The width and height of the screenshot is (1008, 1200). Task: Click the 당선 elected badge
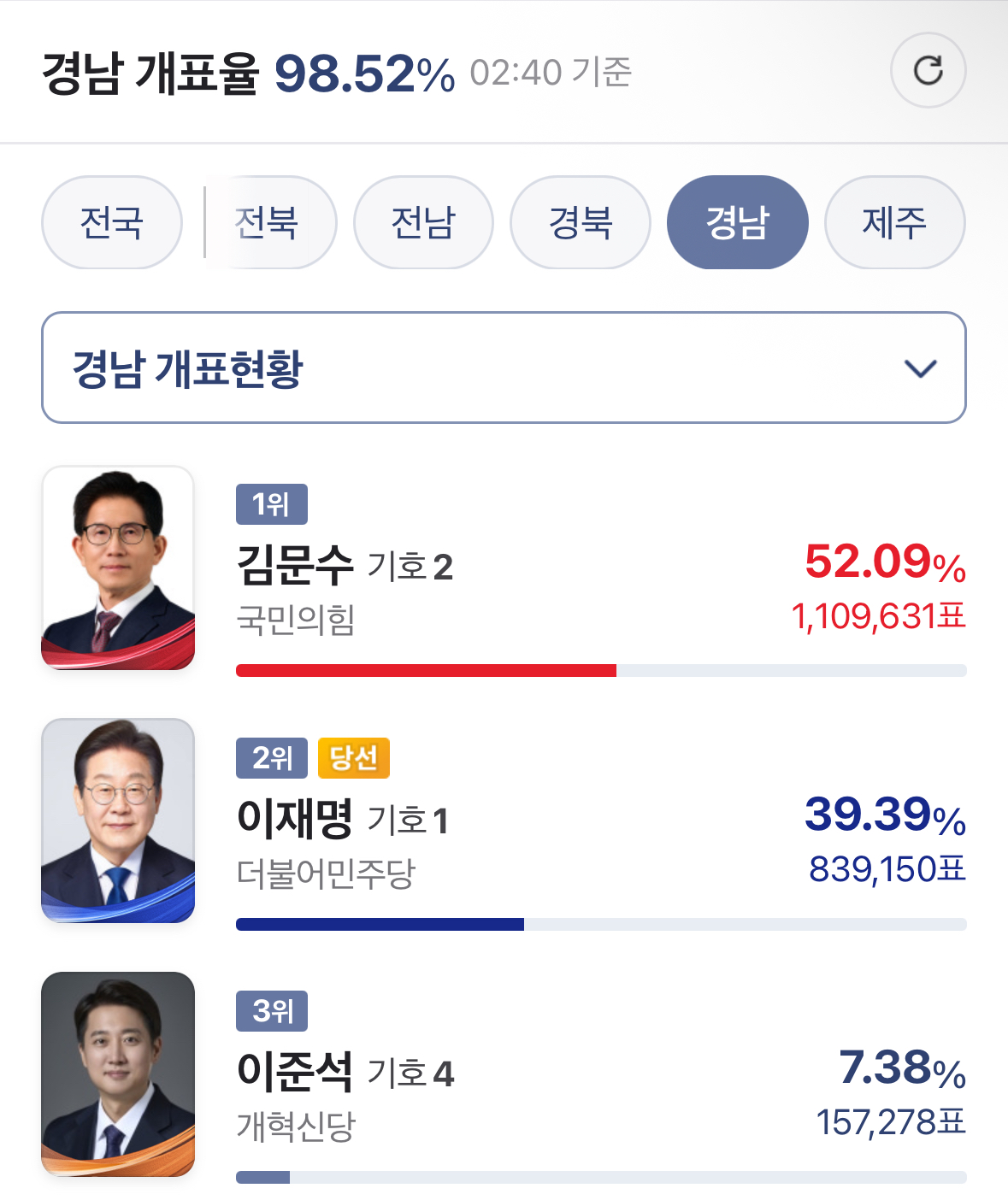tap(354, 758)
